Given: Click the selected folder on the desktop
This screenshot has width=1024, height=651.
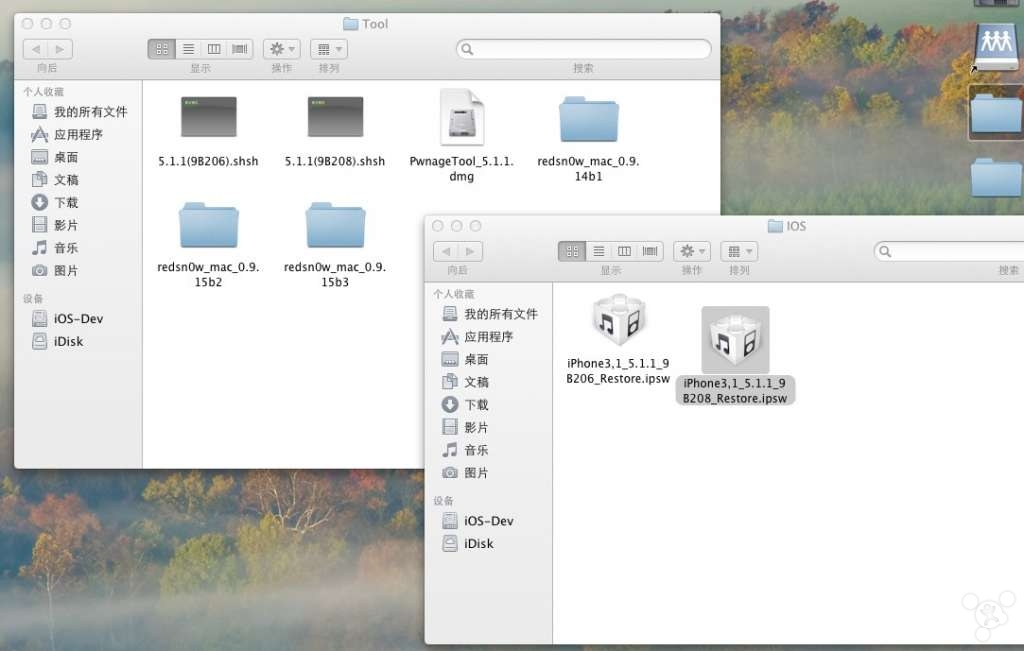Looking at the screenshot, I should [996, 113].
